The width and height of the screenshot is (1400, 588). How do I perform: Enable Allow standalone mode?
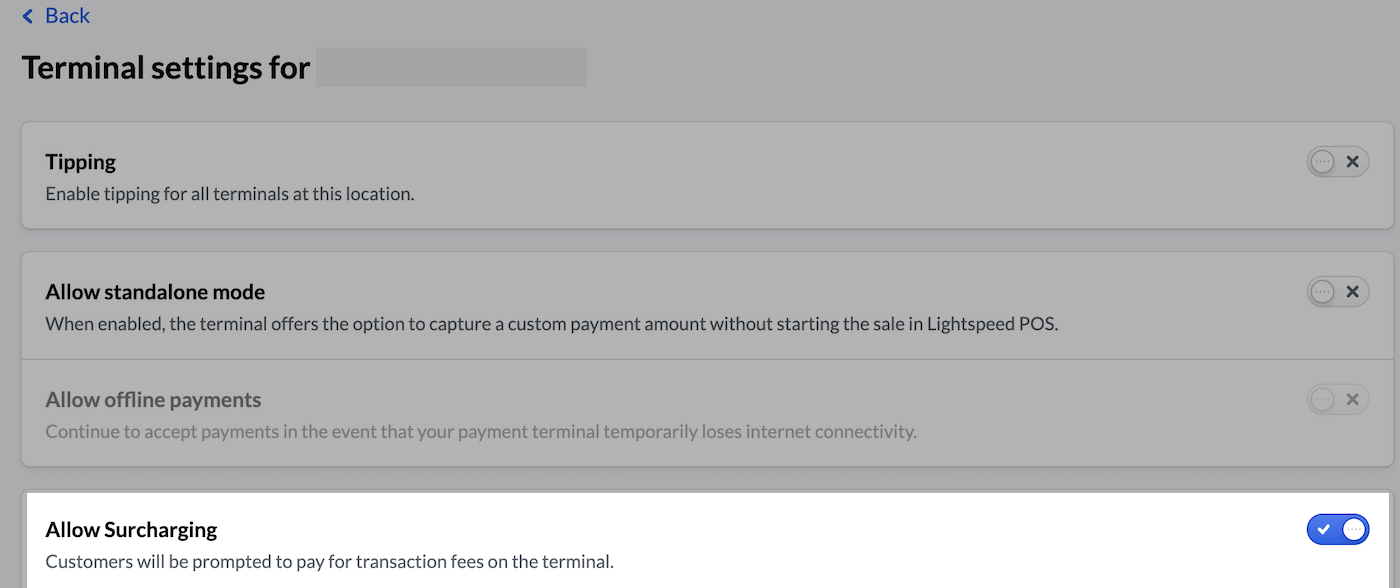tap(1338, 291)
